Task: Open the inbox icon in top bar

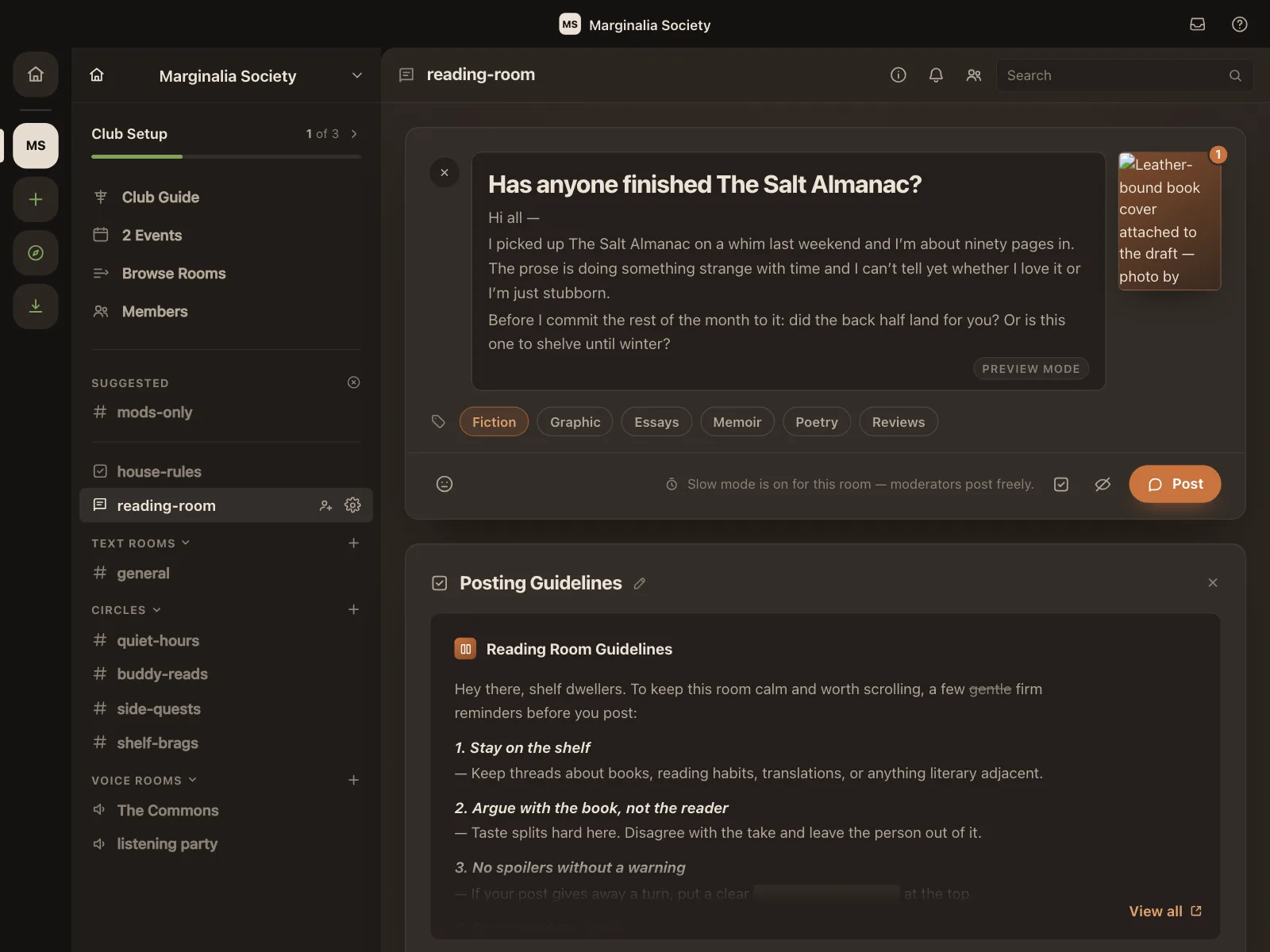Action: click(x=1198, y=25)
